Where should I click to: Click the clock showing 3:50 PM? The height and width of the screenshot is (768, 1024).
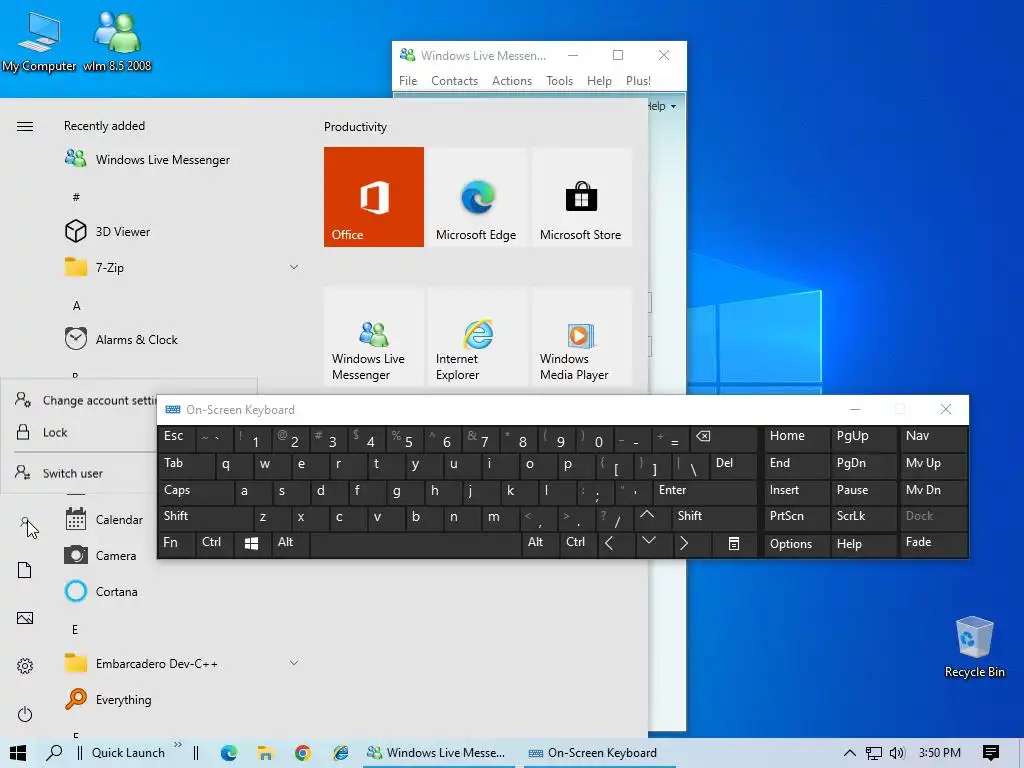[x=939, y=753]
